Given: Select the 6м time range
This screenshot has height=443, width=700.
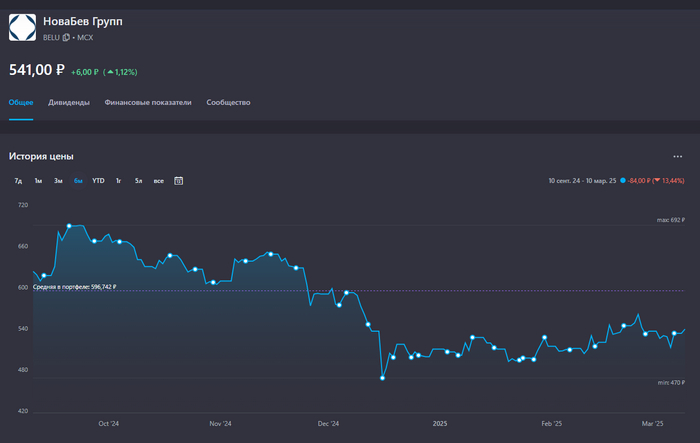Looking at the screenshot, I should tap(78, 181).
